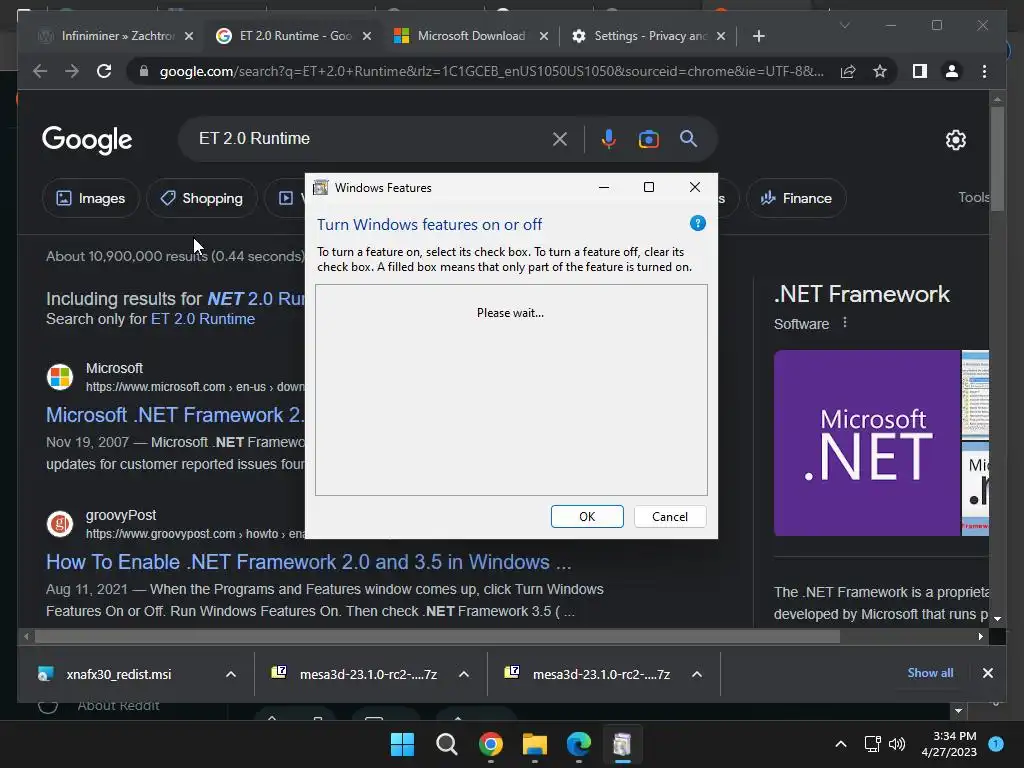This screenshot has height=768, width=1024.
Task: Click NET 2.0 Runtime suggested search link
Action: point(256,298)
